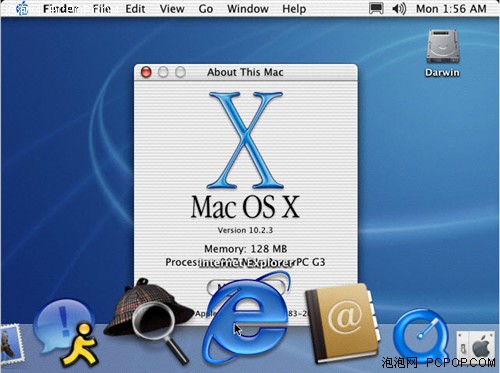The height and width of the screenshot is (373, 500).
Task: Open the View menu
Action: coord(172,9)
